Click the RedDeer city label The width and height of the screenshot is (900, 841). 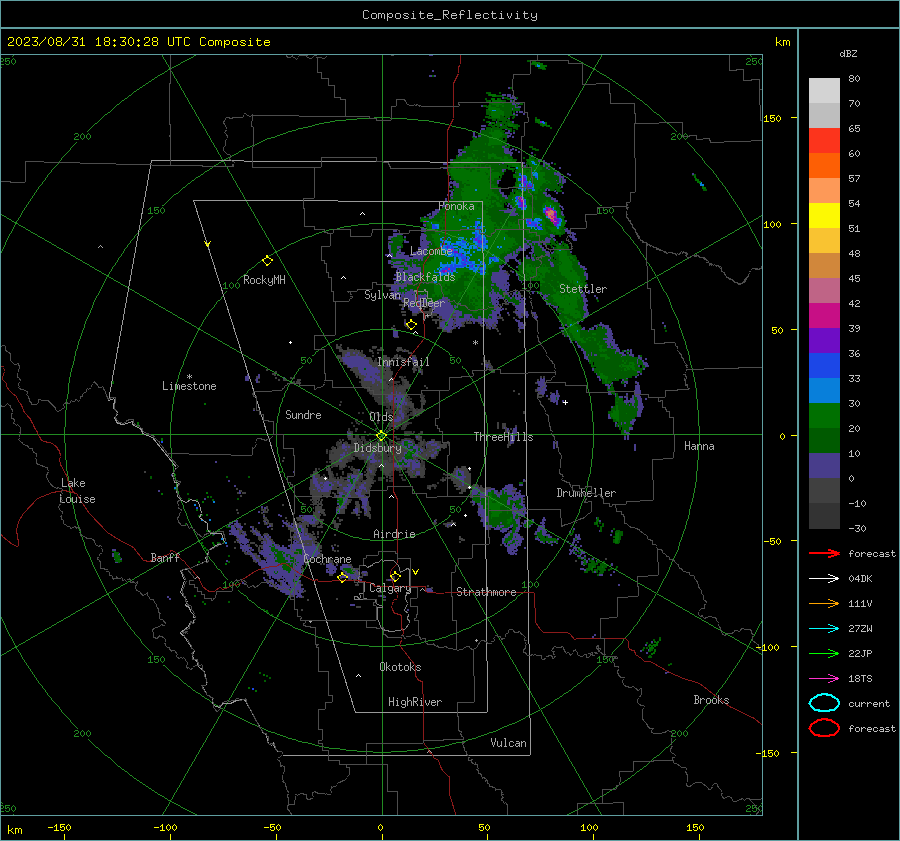424,303
